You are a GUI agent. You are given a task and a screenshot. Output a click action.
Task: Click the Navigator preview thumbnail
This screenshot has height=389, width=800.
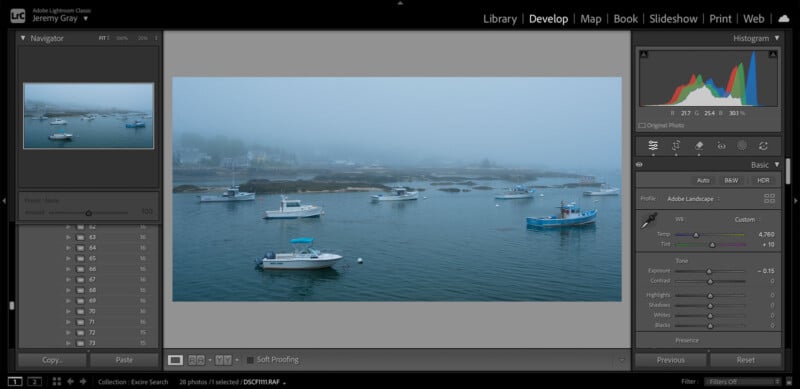point(88,116)
